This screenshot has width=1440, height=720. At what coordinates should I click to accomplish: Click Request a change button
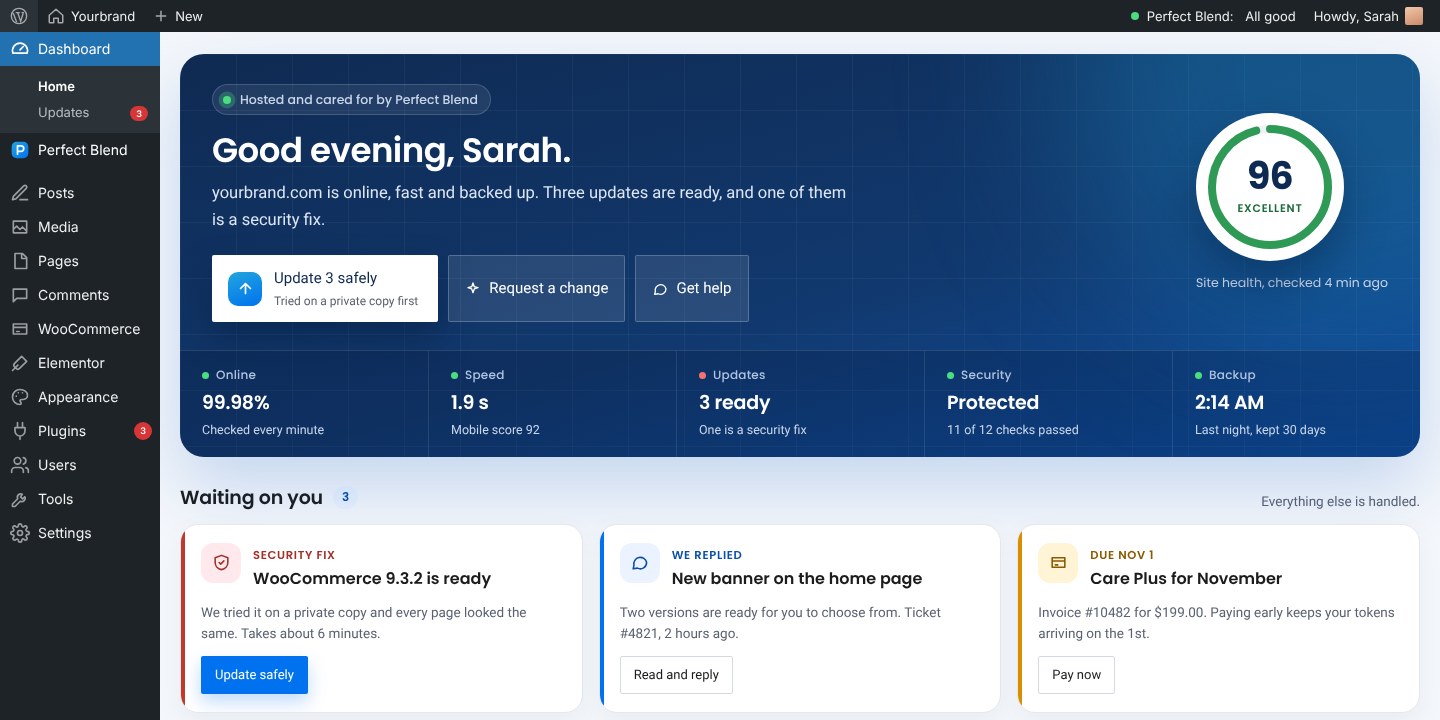coord(536,288)
